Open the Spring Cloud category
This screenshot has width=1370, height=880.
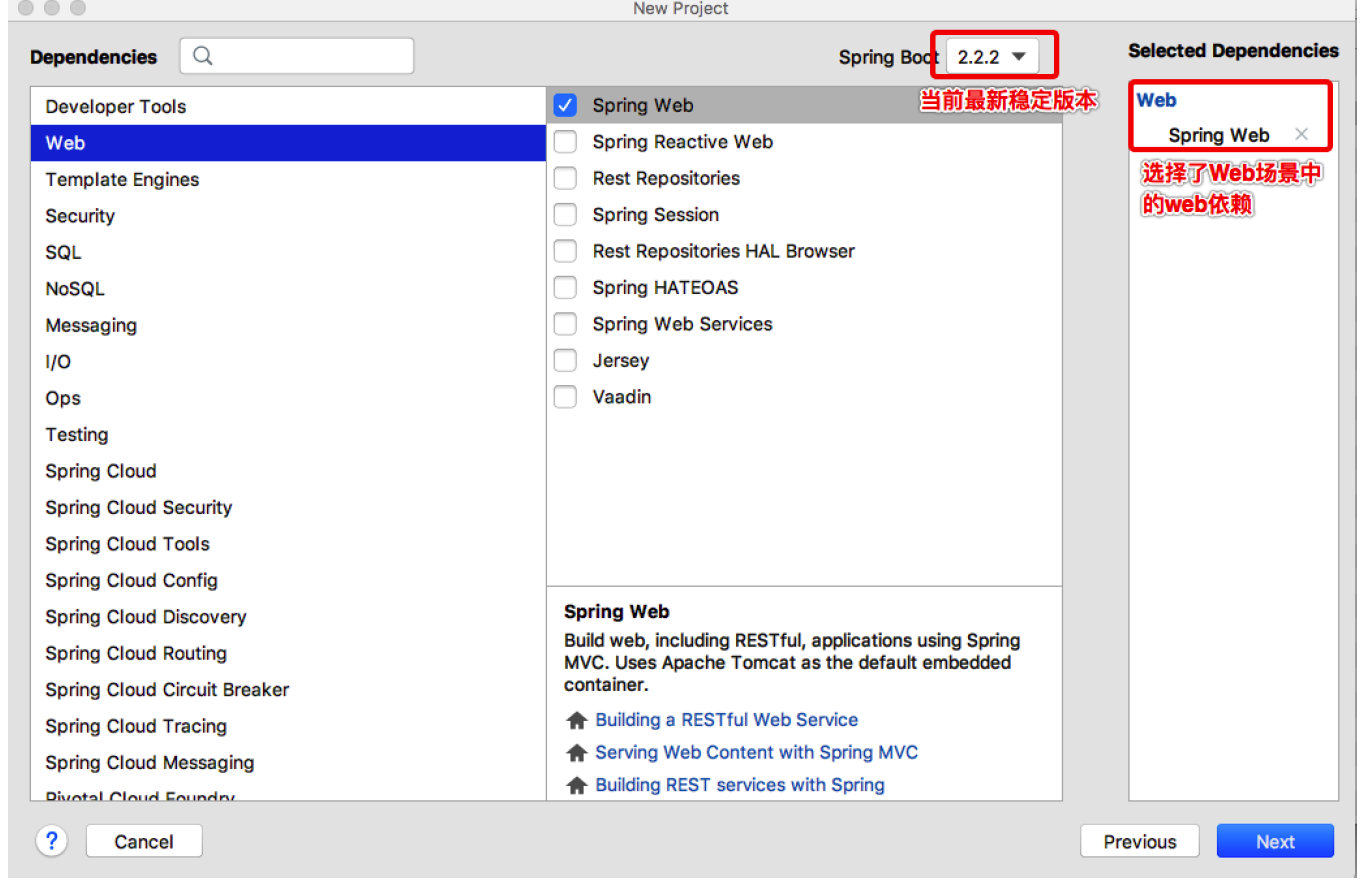[x=288, y=471]
